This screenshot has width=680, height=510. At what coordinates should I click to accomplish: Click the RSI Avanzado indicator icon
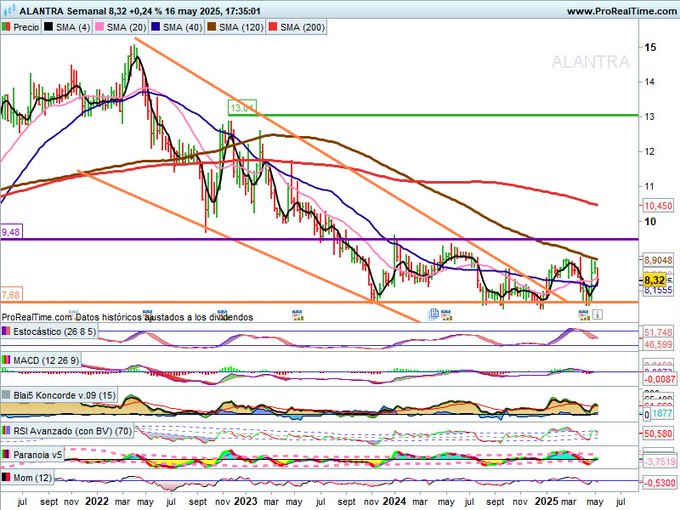point(6,431)
